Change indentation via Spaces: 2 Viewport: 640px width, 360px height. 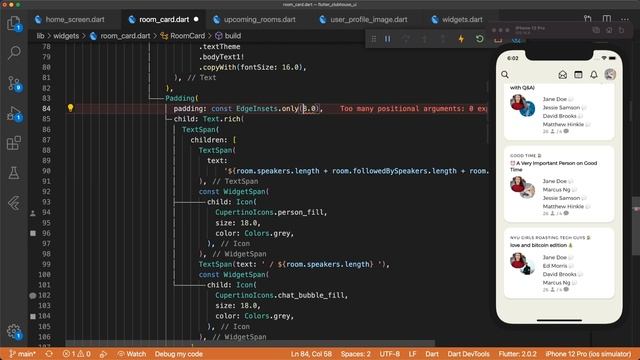356,354
